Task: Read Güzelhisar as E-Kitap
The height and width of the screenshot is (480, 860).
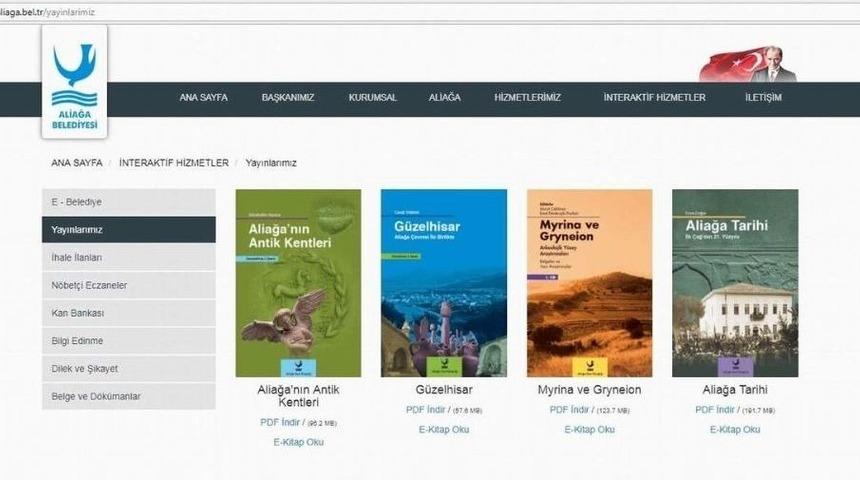Action: (x=444, y=430)
